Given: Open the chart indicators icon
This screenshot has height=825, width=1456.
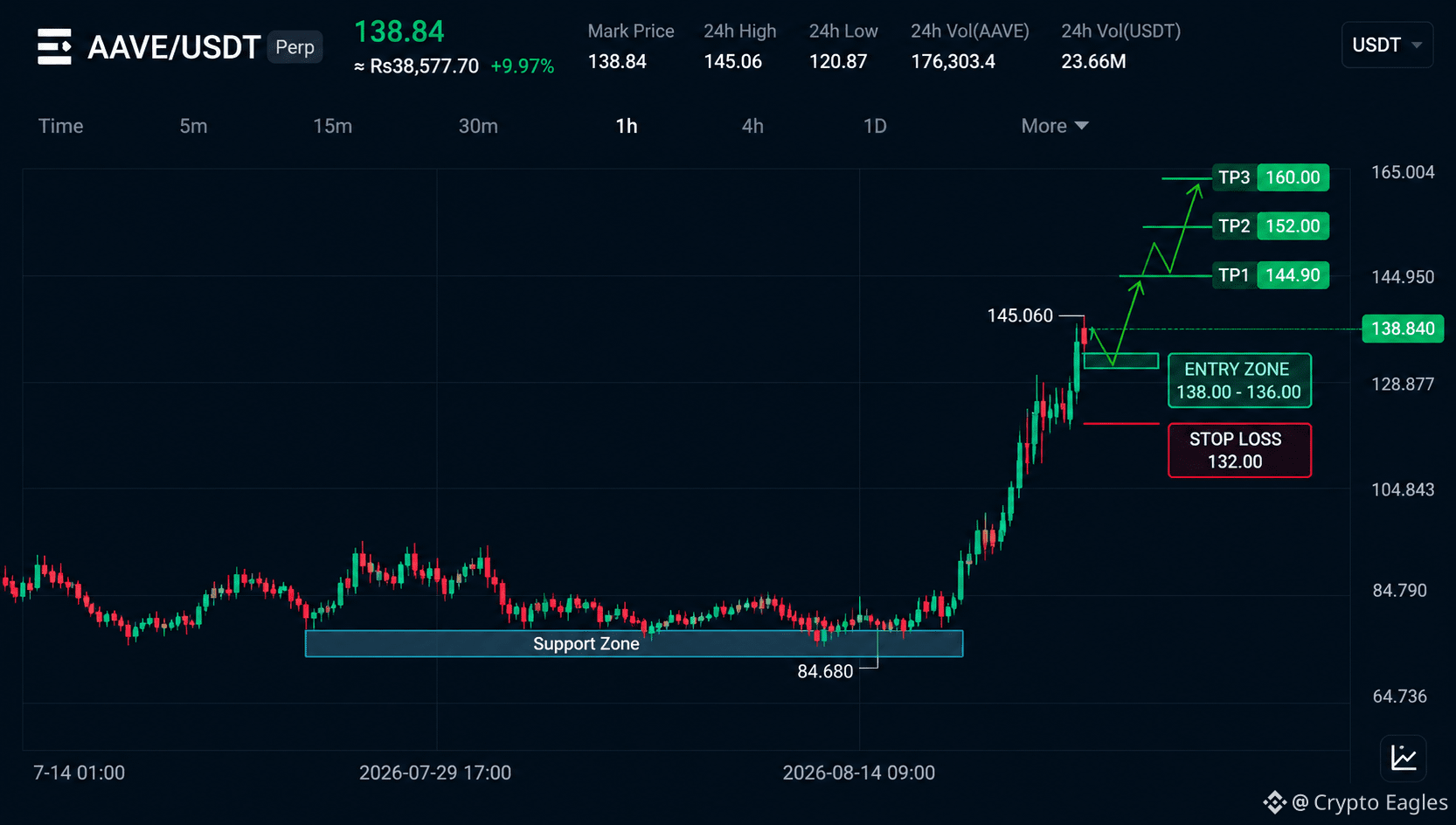Looking at the screenshot, I should (1404, 758).
